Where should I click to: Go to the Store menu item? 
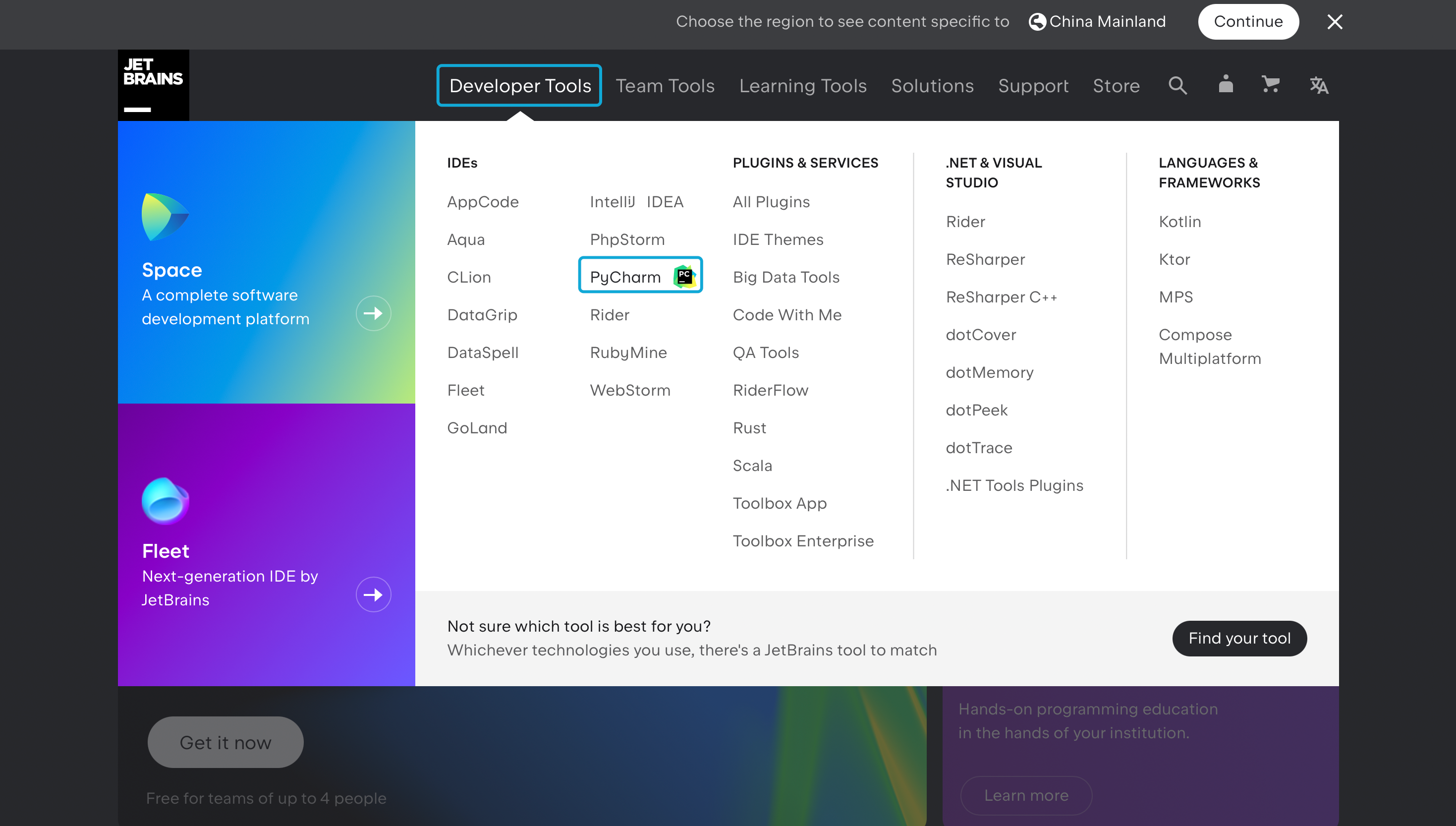coord(1116,86)
